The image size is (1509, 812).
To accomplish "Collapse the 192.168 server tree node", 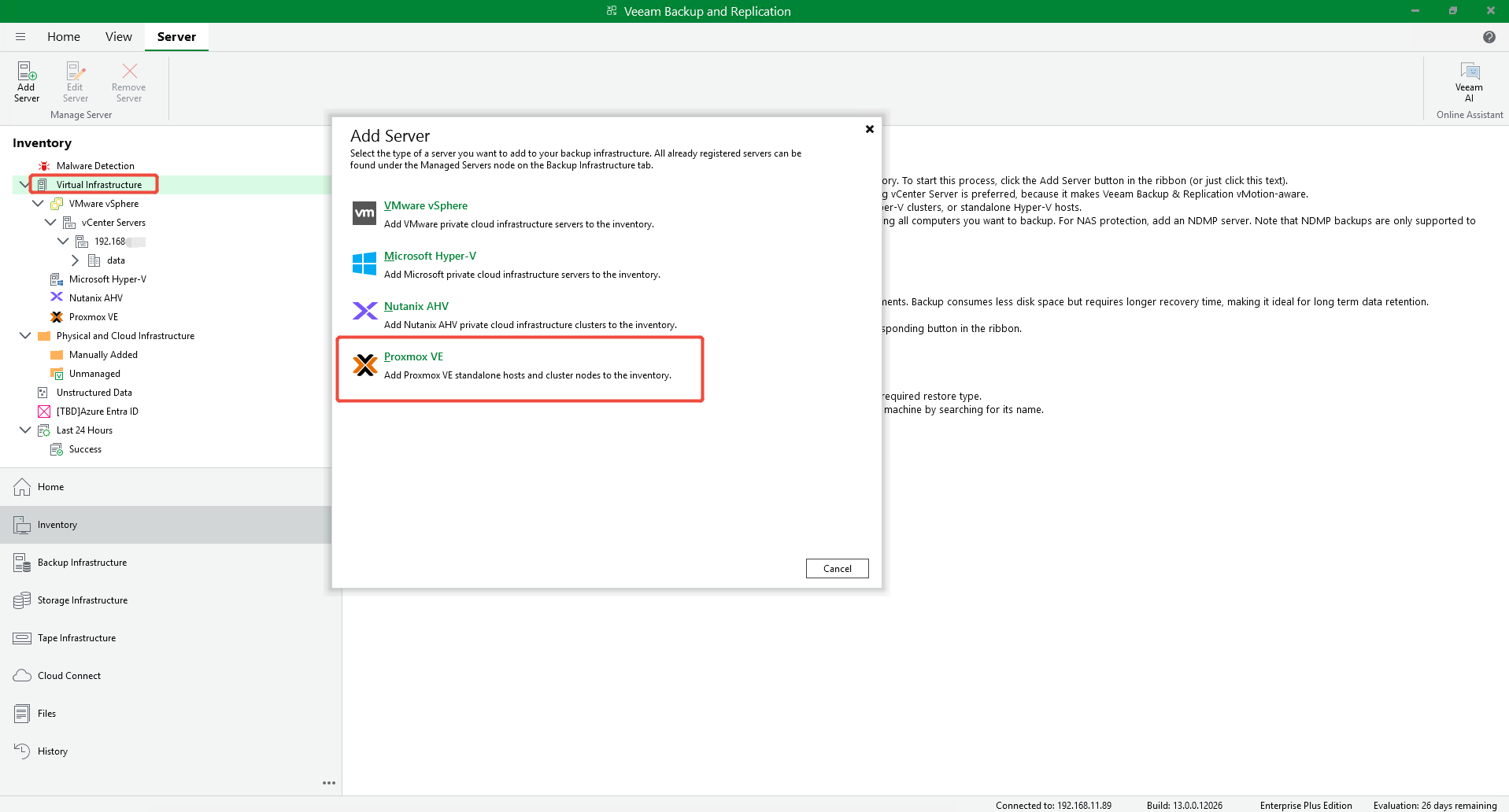I will click(63, 241).
